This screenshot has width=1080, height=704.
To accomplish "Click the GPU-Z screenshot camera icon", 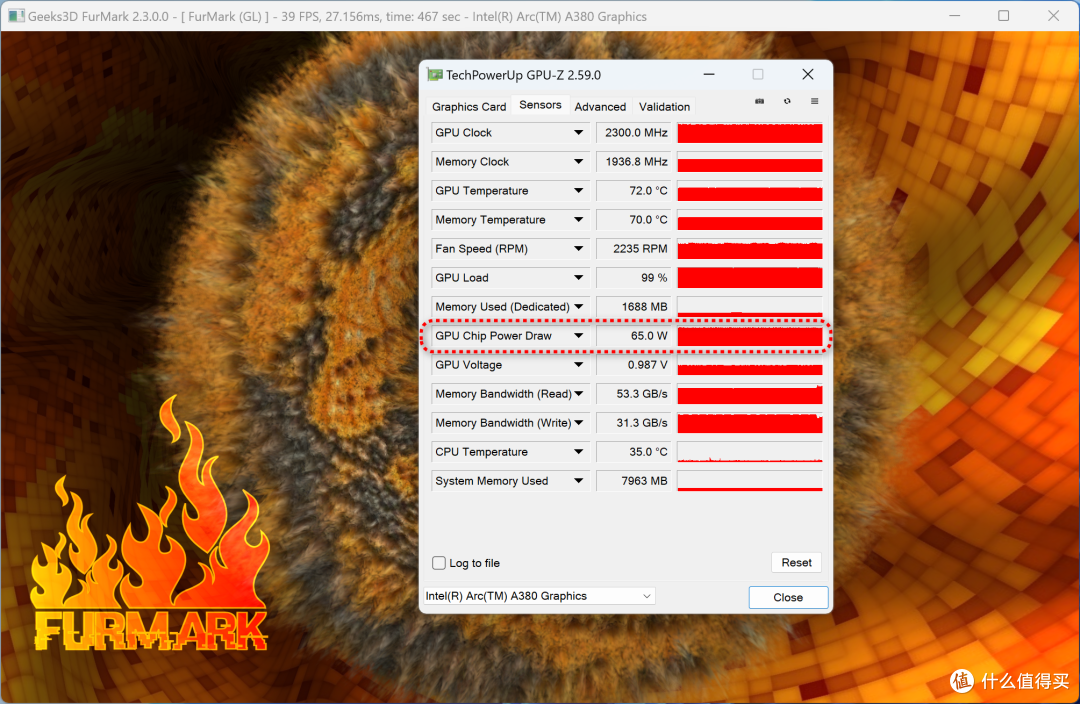I will pos(759,101).
